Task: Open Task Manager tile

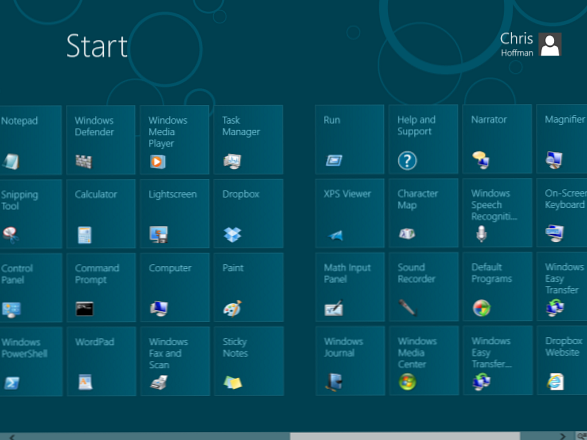Action: click(x=248, y=140)
